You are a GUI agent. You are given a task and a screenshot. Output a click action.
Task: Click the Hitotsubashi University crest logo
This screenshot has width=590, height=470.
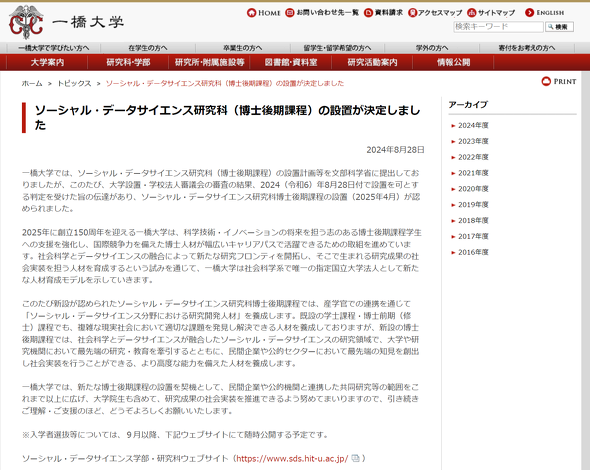[26, 23]
